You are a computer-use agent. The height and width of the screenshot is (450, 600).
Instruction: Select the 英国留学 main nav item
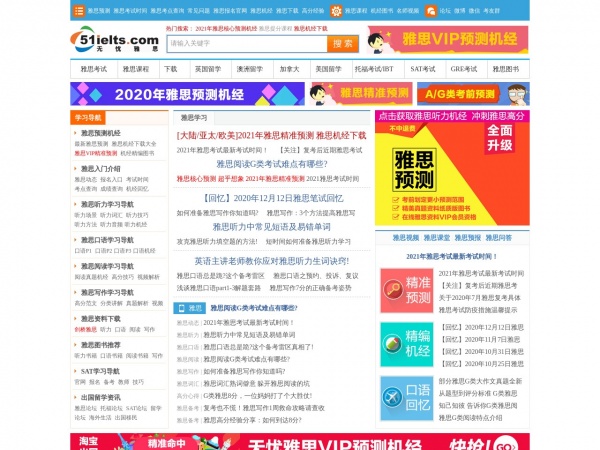208,69
